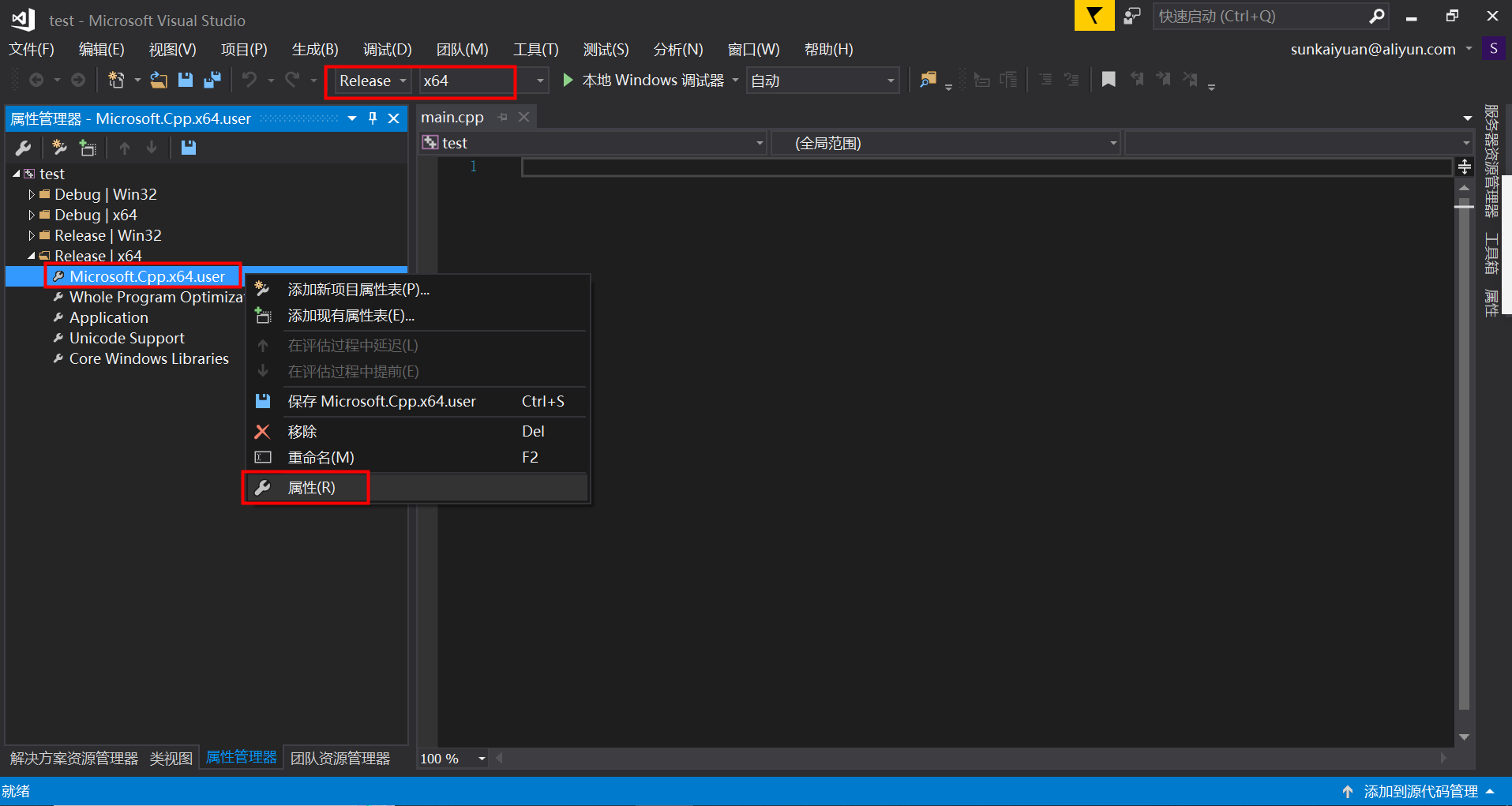The image size is (1512, 806).
Task: Expand the Release | Win32 node
Action: (32, 235)
